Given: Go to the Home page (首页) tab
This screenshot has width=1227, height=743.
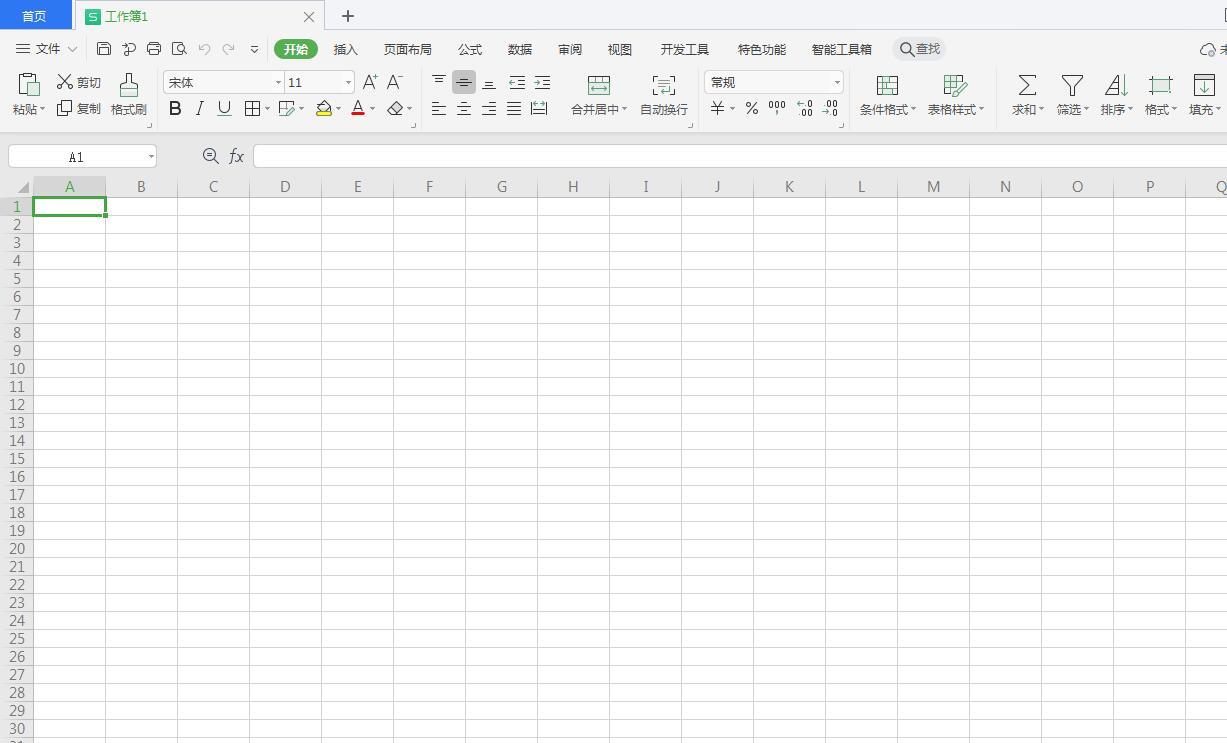Looking at the screenshot, I should point(35,15).
